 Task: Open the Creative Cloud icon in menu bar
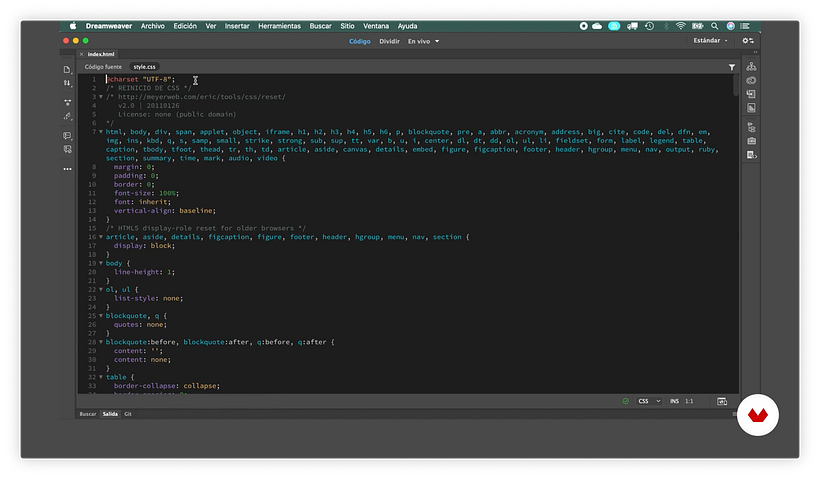(x=597, y=26)
